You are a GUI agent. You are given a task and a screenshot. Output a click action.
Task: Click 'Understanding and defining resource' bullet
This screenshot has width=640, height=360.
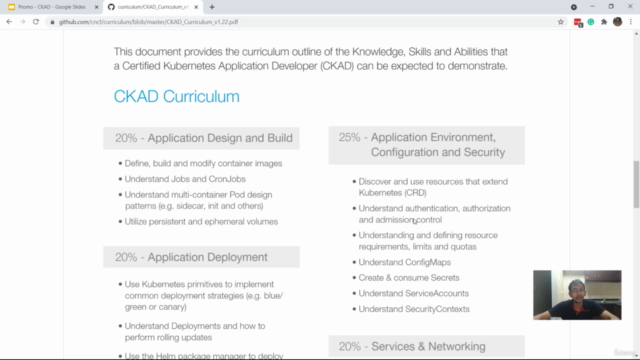coord(428,241)
